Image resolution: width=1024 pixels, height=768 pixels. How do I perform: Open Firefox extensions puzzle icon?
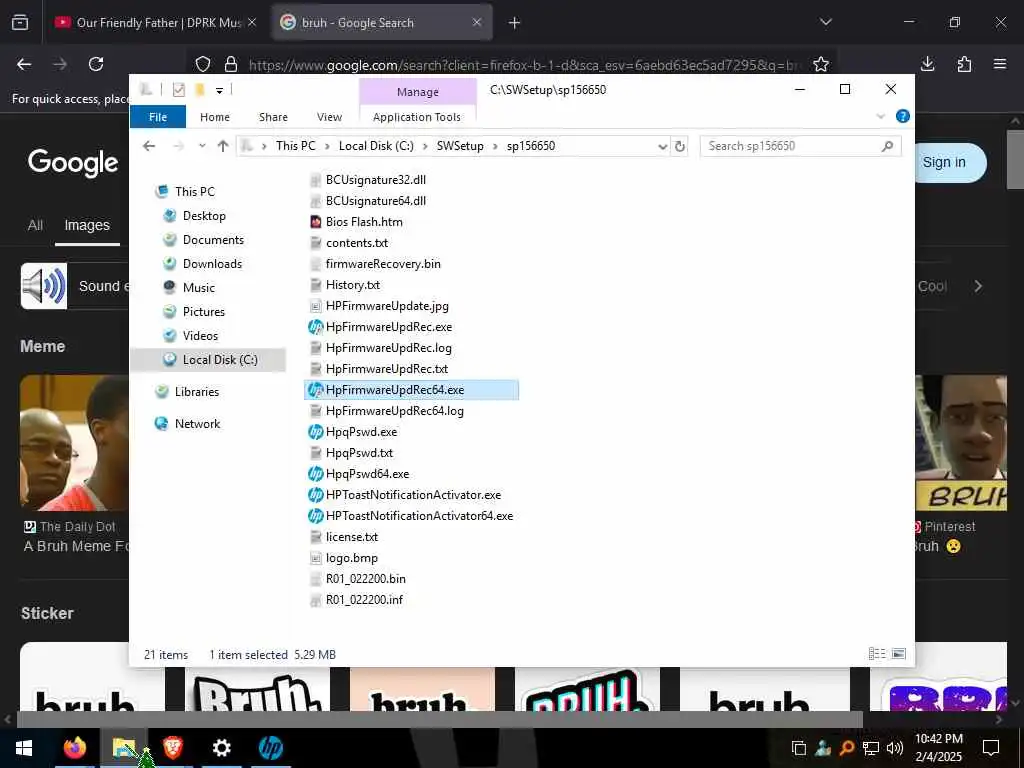(x=964, y=64)
